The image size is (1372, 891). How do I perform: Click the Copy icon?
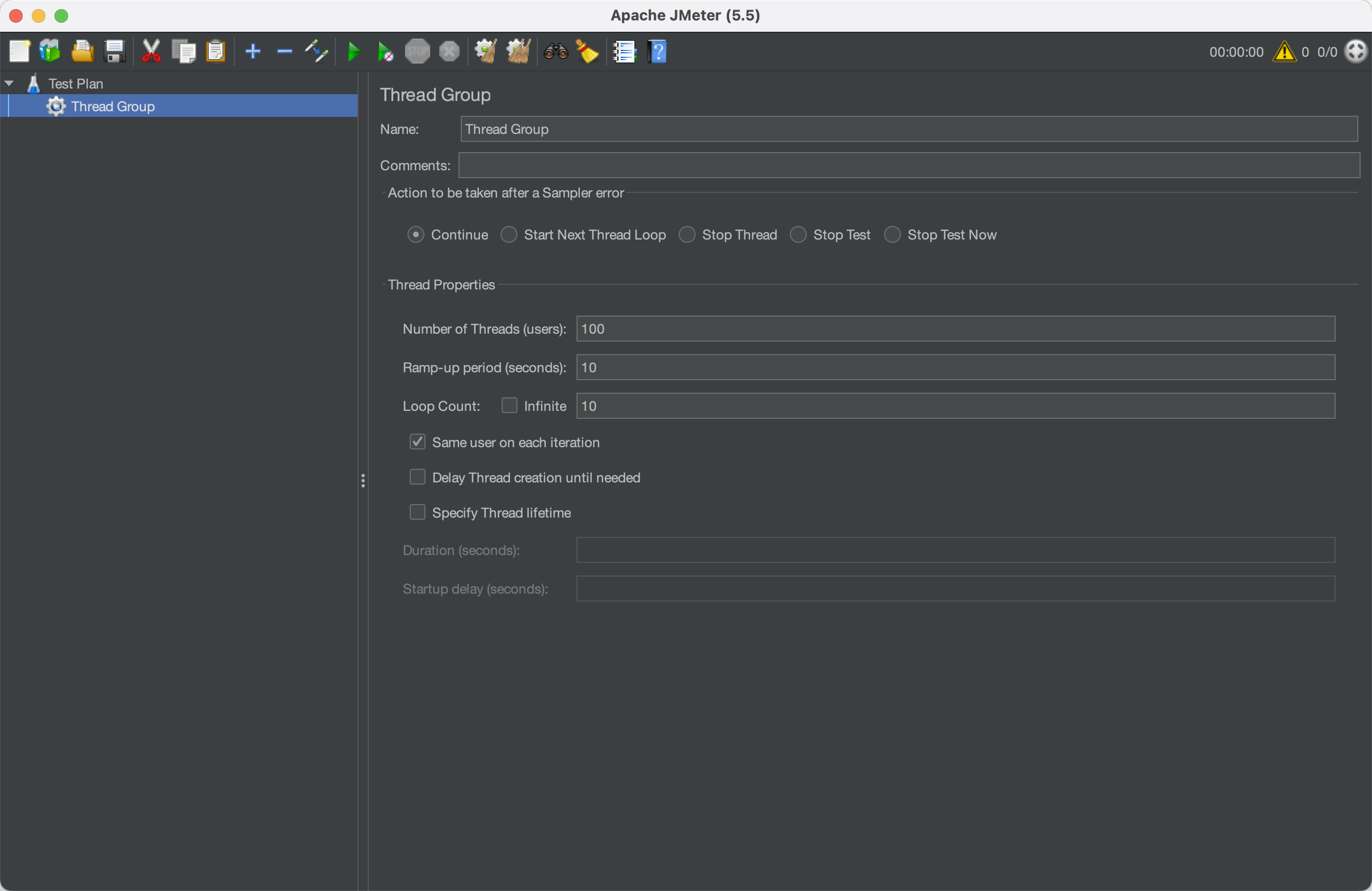tap(184, 51)
